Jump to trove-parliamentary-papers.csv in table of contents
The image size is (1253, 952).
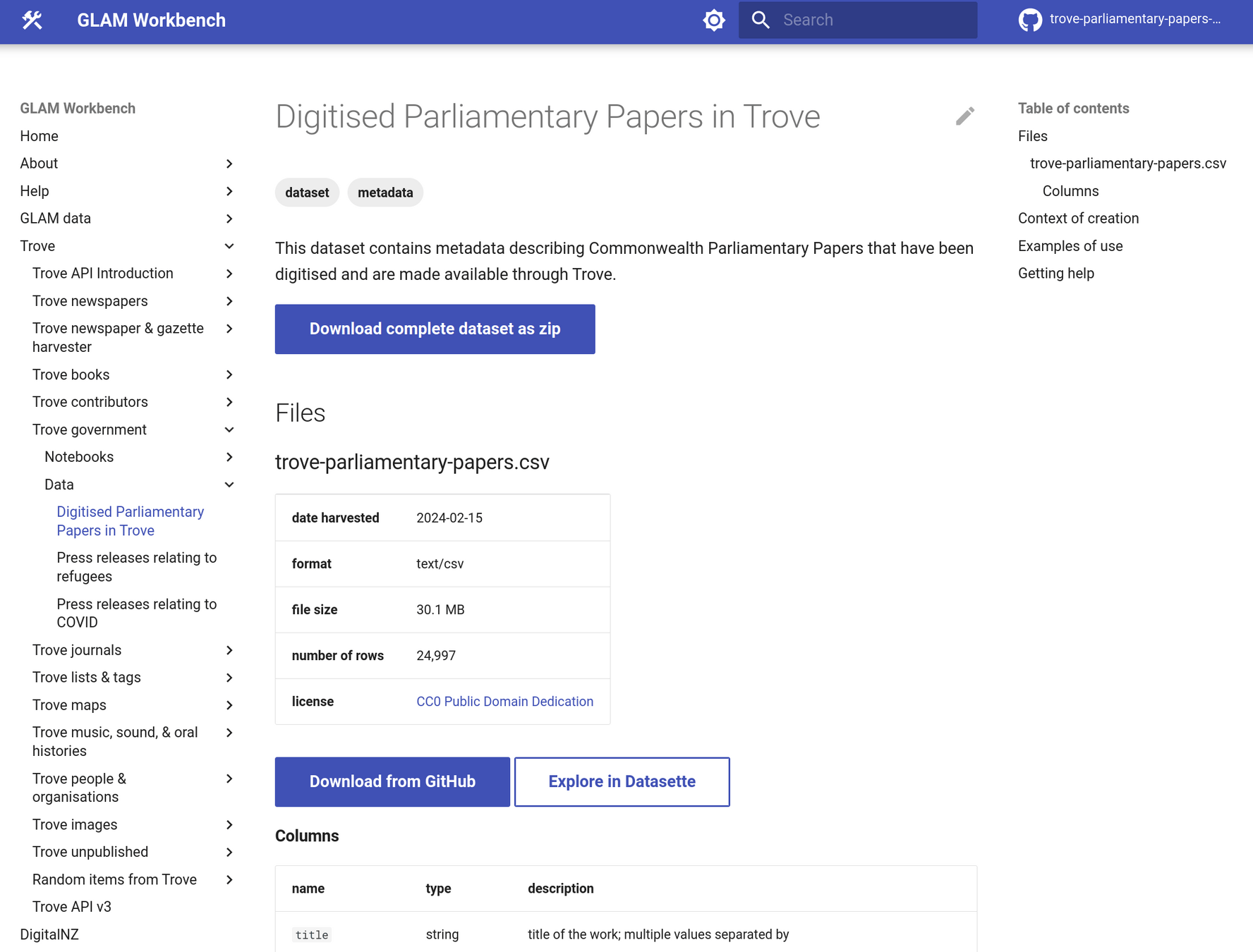click(x=1128, y=164)
